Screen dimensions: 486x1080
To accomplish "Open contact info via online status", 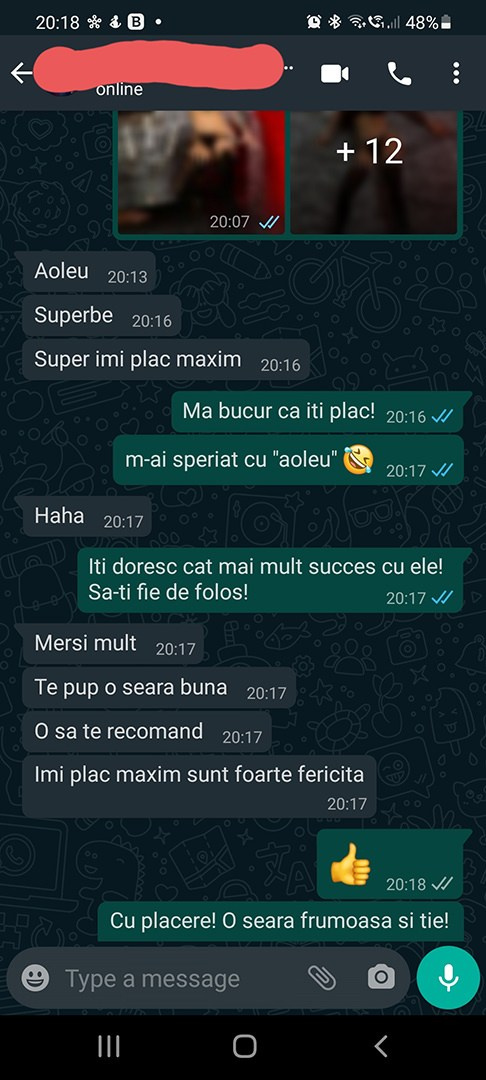I will point(119,90).
